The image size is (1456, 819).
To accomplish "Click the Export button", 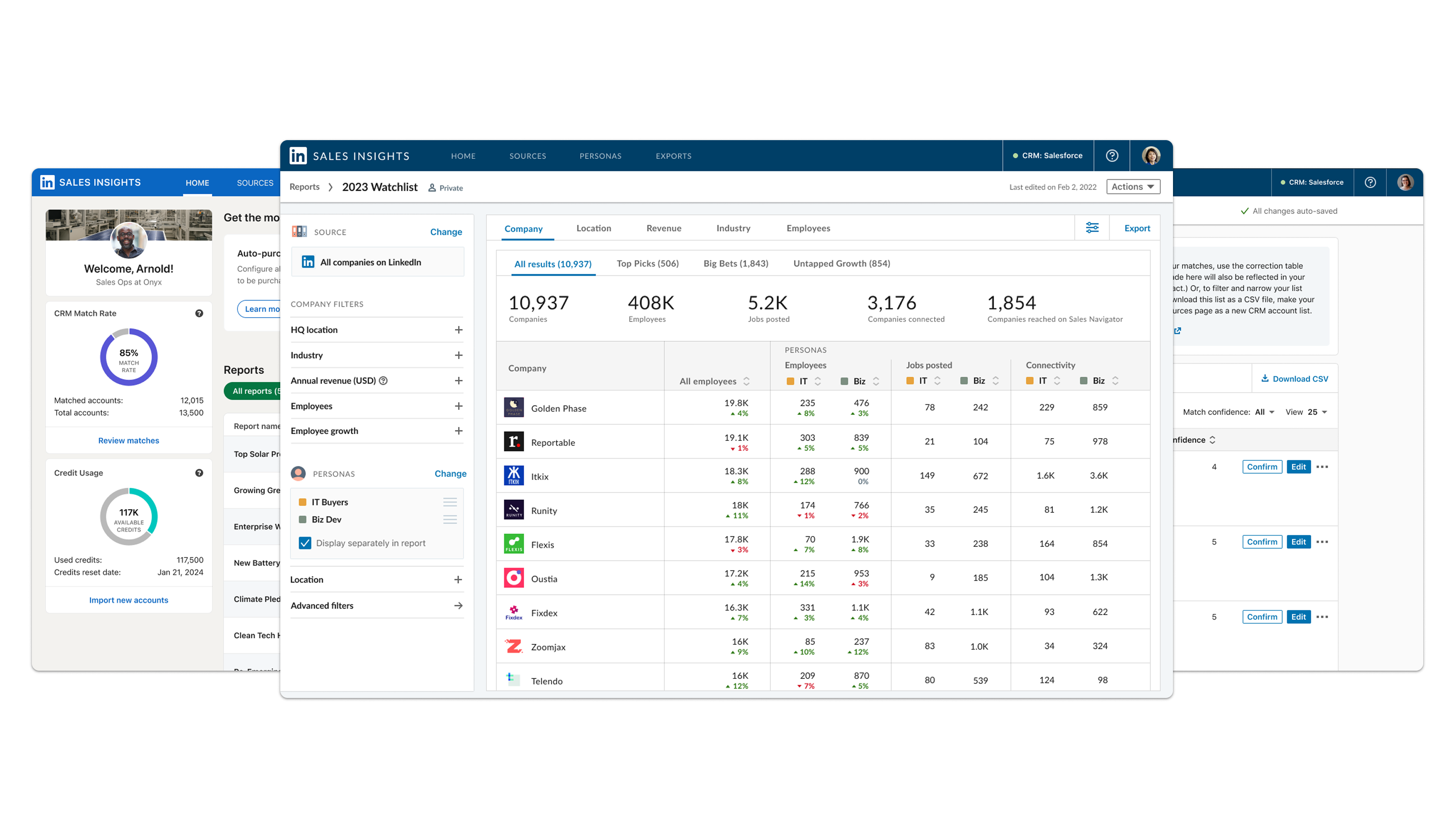I will [x=1137, y=228].
